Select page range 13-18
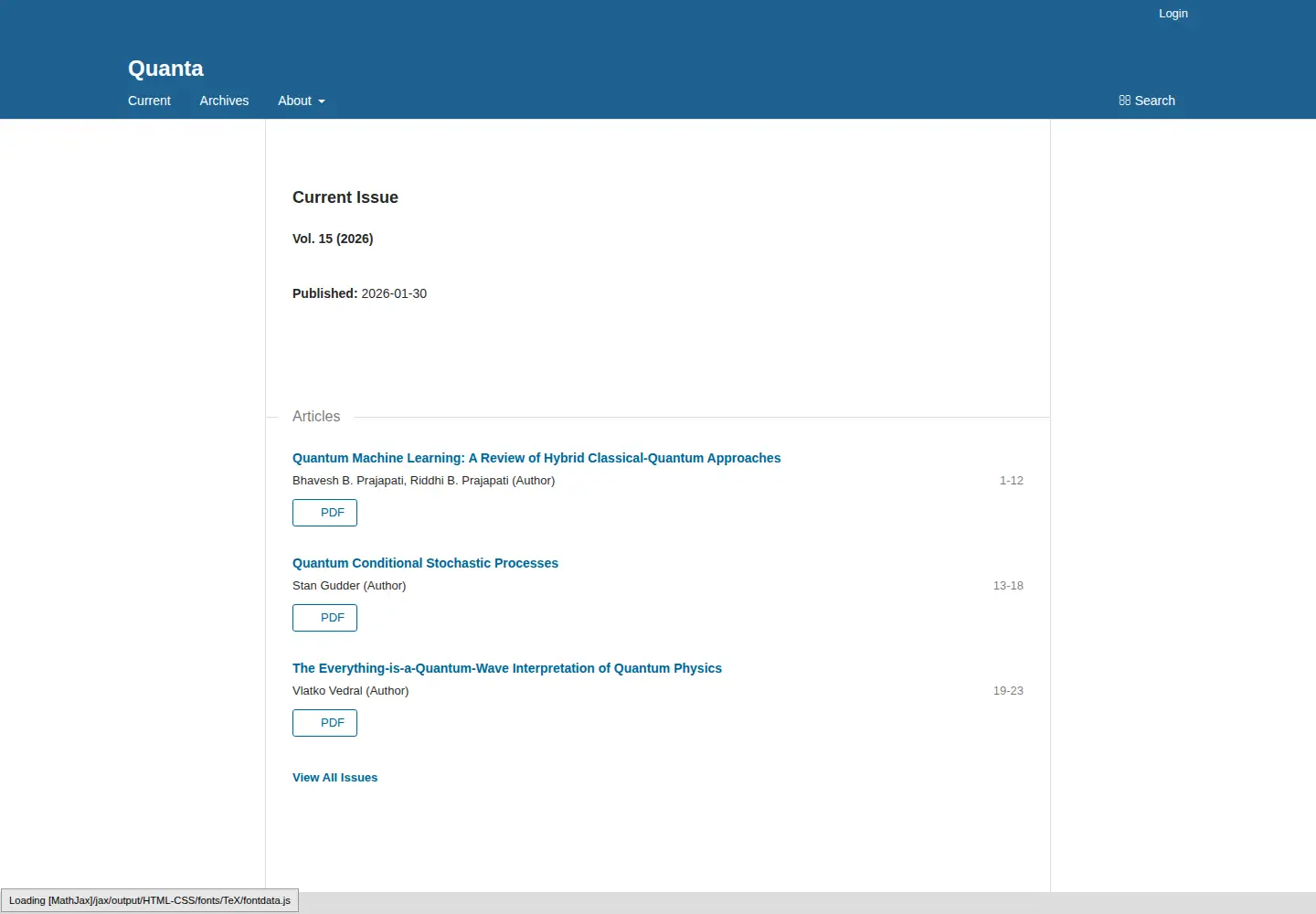Image resolution: width=1316 pixels, height=914 pixels. coord(1008,586)
